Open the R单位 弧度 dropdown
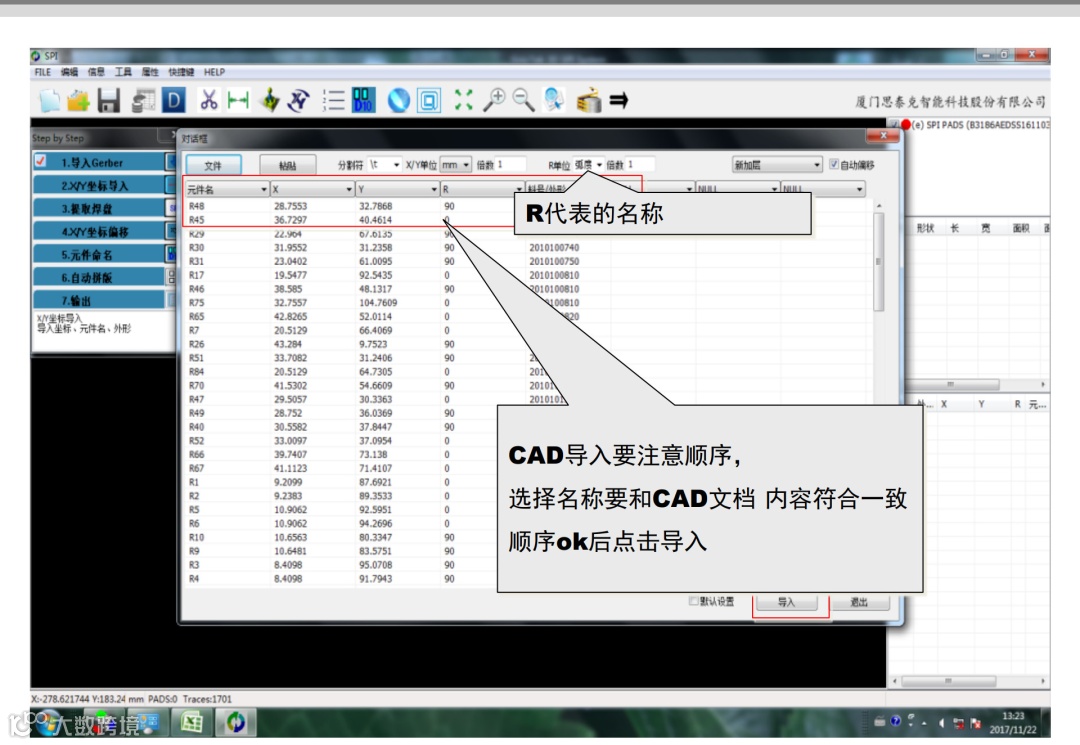Viewport: 1080px width, 745px height. coord(588,165)
